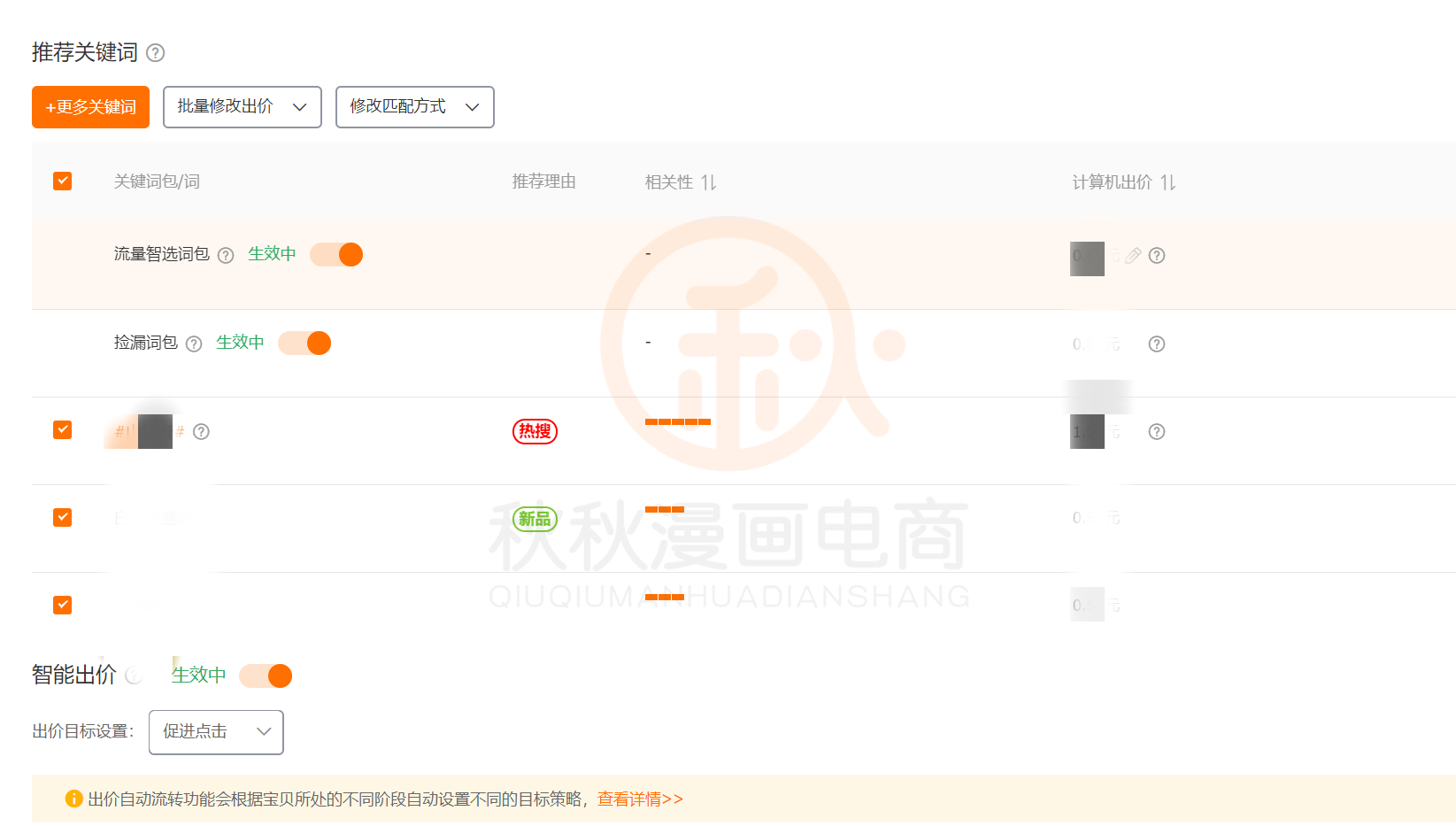Image resolution: width=1456 pixels, height=826 pixels.
Task: Disable the 捡漏词包 switch
Action: [304, 344]
